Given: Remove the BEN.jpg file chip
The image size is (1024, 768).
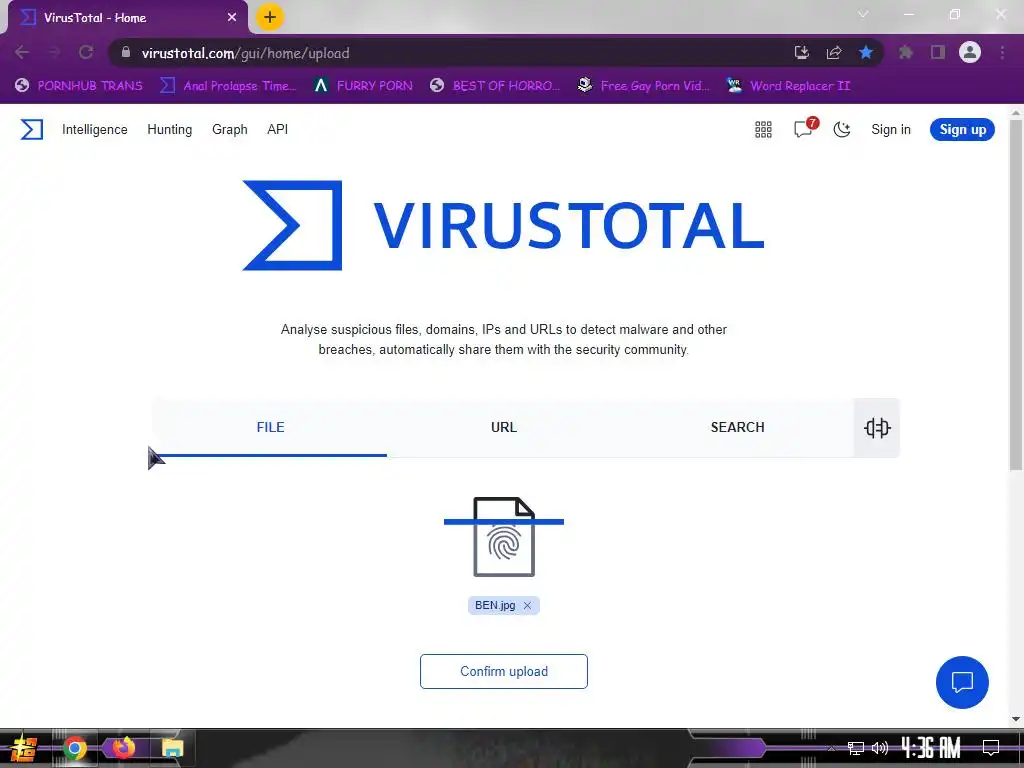Looking at the screenshot, I should [x=527, y=605].
